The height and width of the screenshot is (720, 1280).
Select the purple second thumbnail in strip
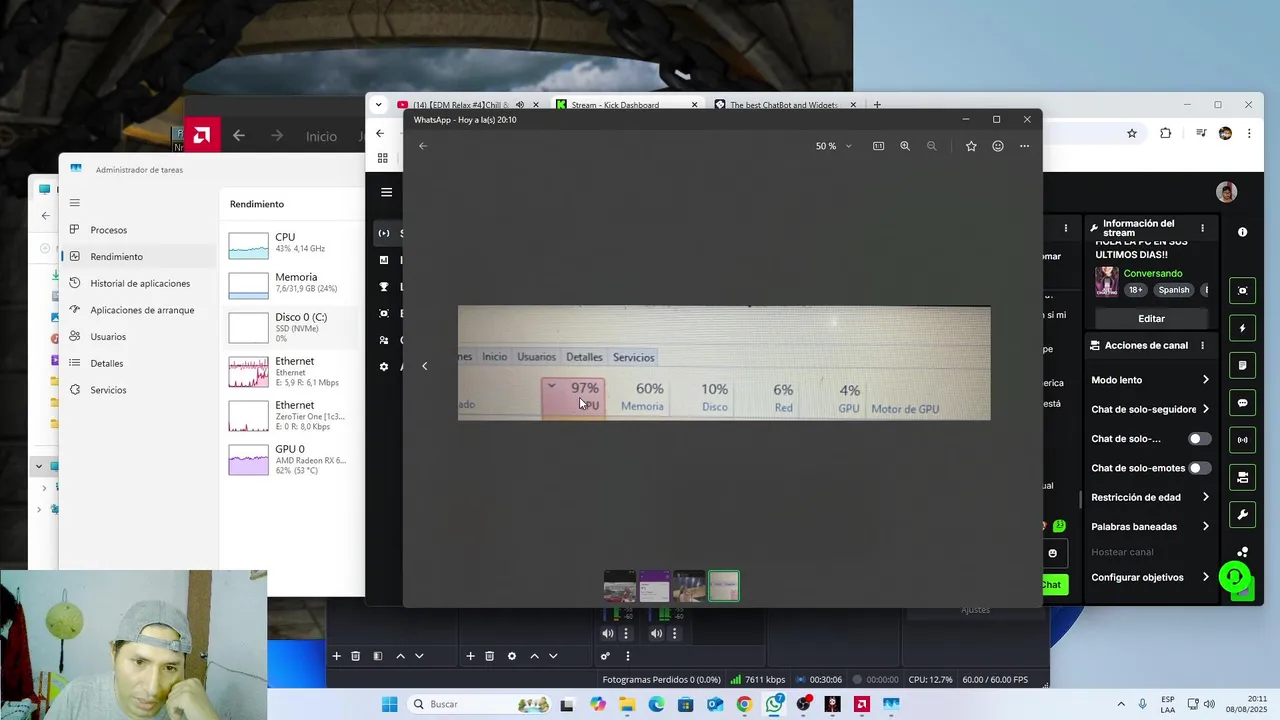point(655,586)
